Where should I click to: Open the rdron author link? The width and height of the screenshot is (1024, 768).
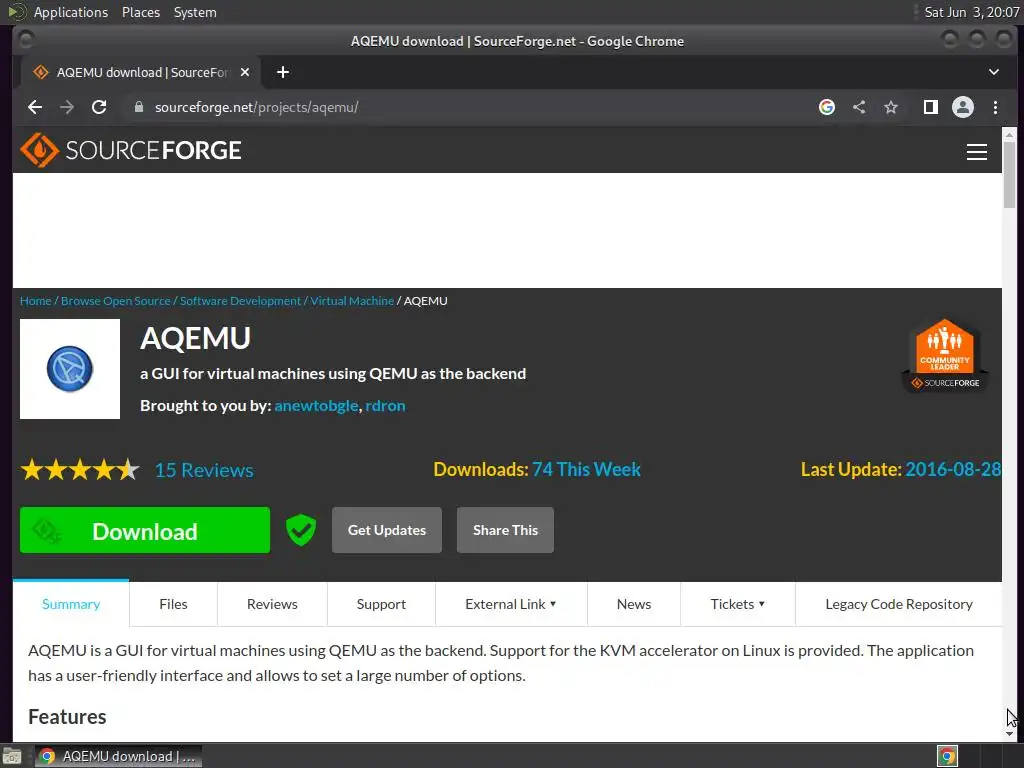(x=385, y=406)
